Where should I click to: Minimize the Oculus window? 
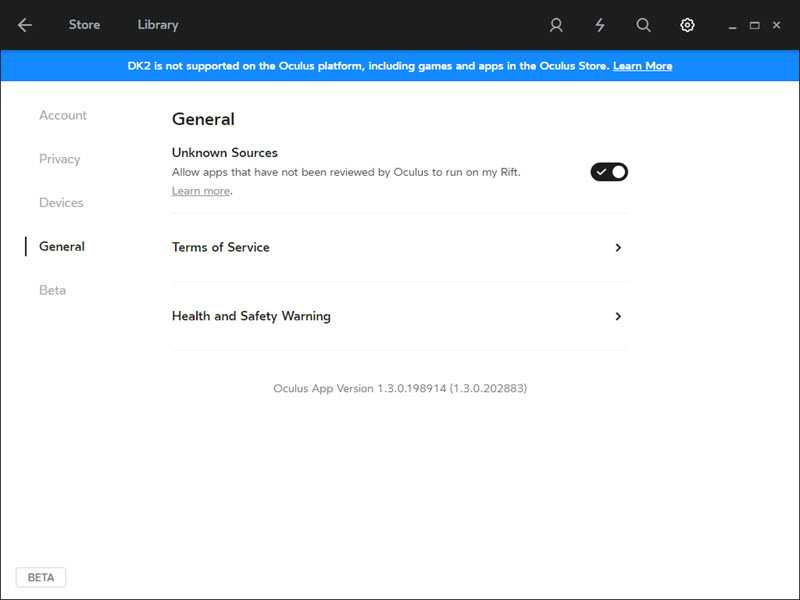click(734, 25)
